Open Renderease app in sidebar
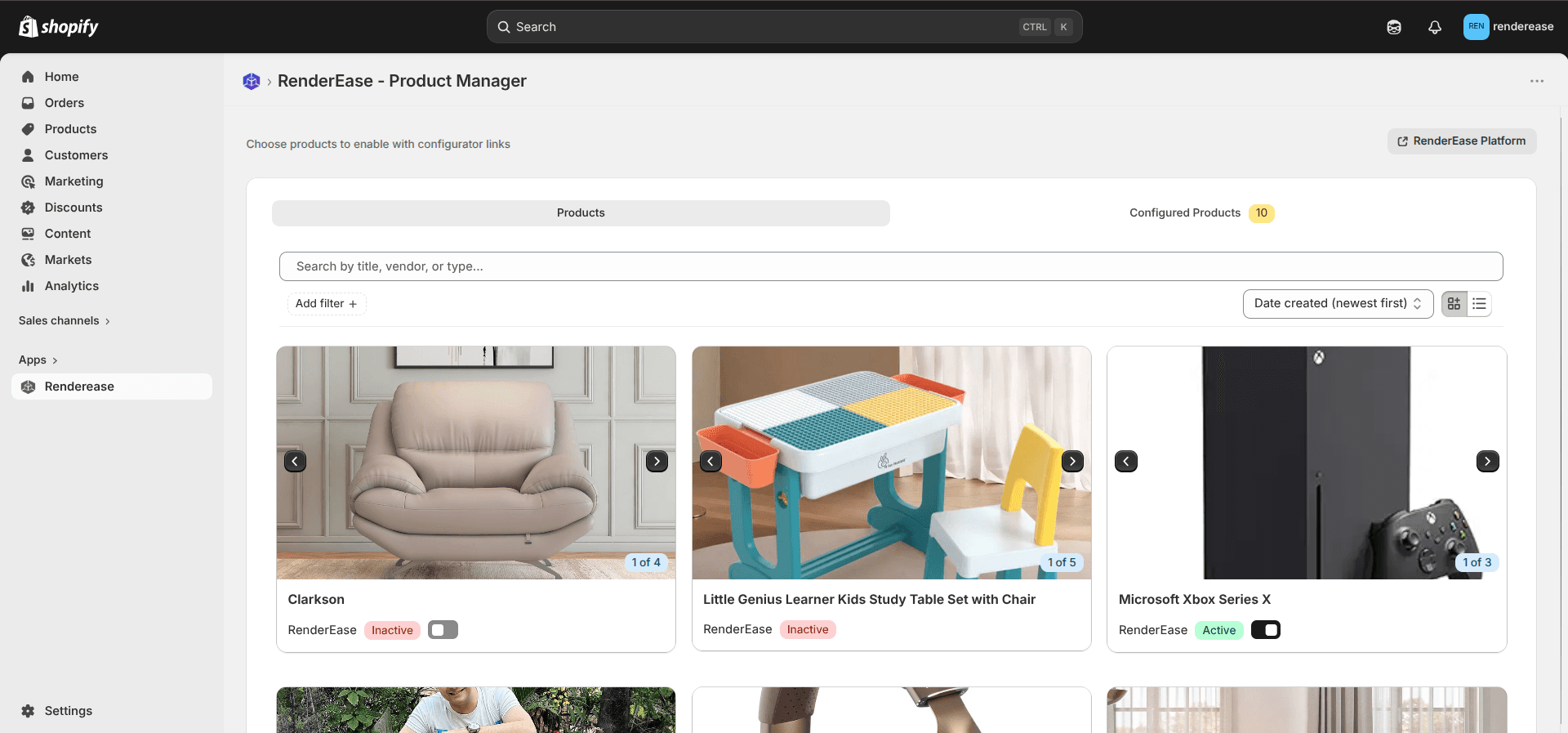The image size is (1568, 733). pos(112,387)
